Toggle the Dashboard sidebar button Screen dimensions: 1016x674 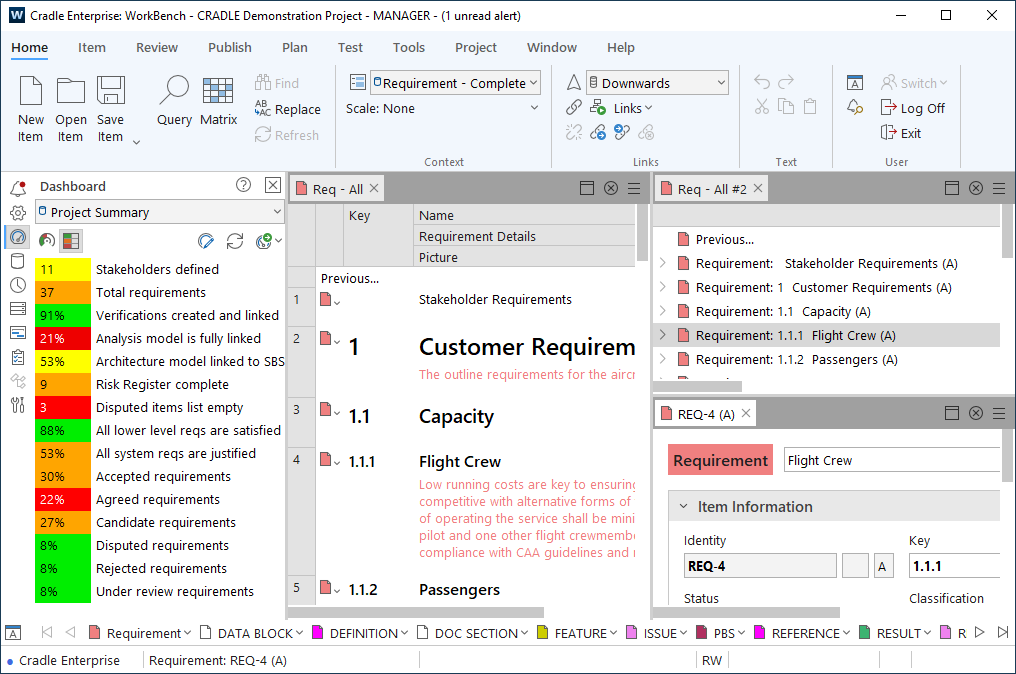(x=18, y=237)
